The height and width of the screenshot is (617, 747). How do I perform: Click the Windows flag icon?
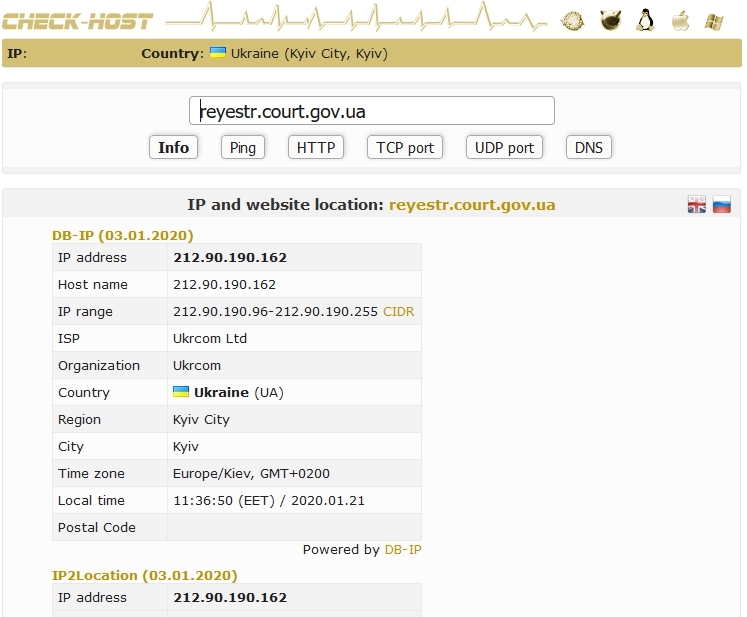(x=714, y=21)
